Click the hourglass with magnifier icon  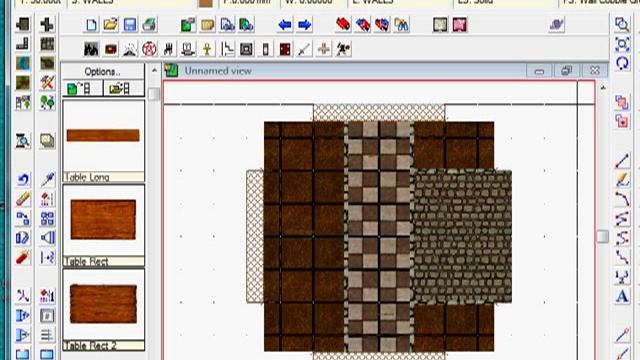(x=23, y=141)
